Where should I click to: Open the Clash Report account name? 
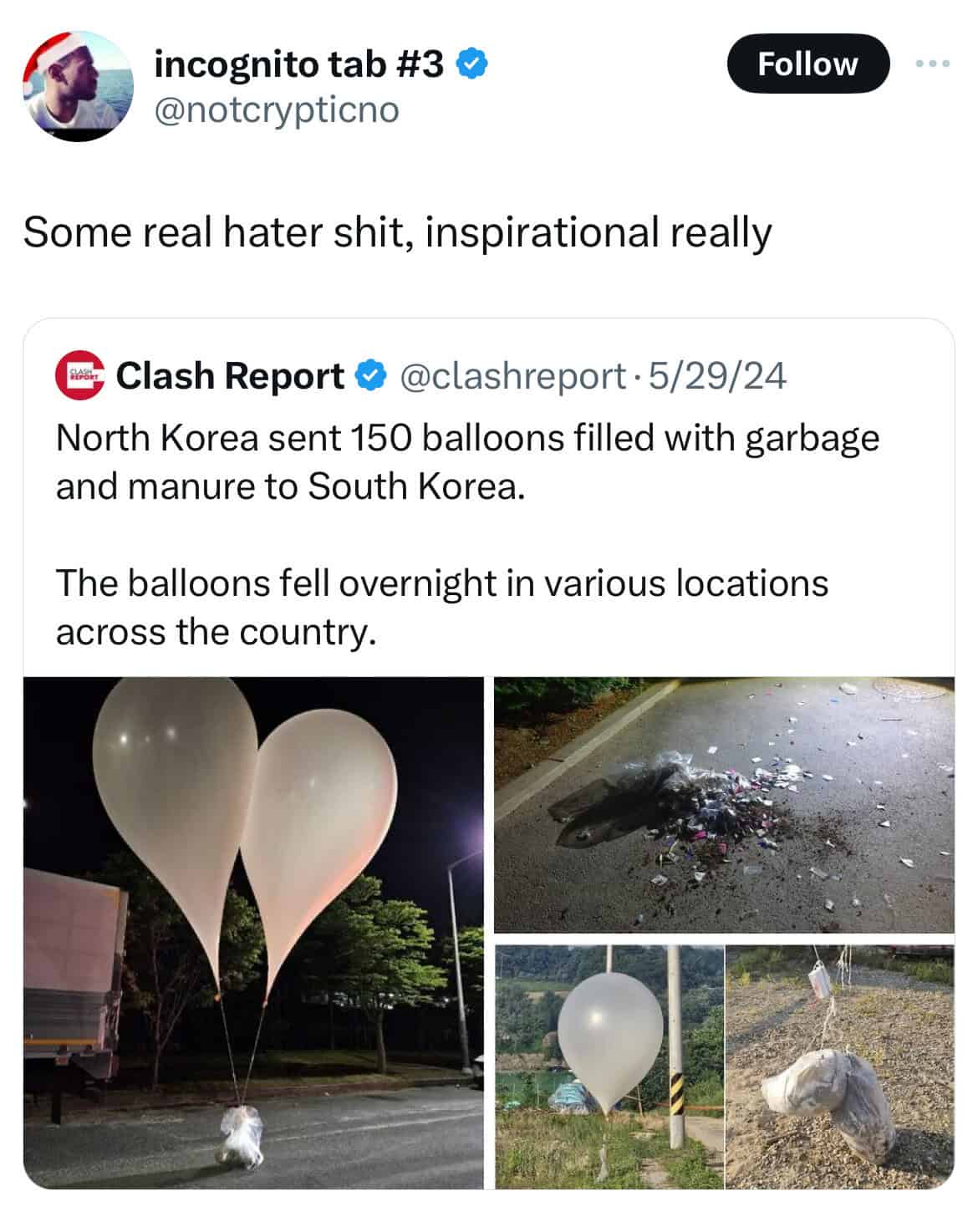tap(230, 376)
